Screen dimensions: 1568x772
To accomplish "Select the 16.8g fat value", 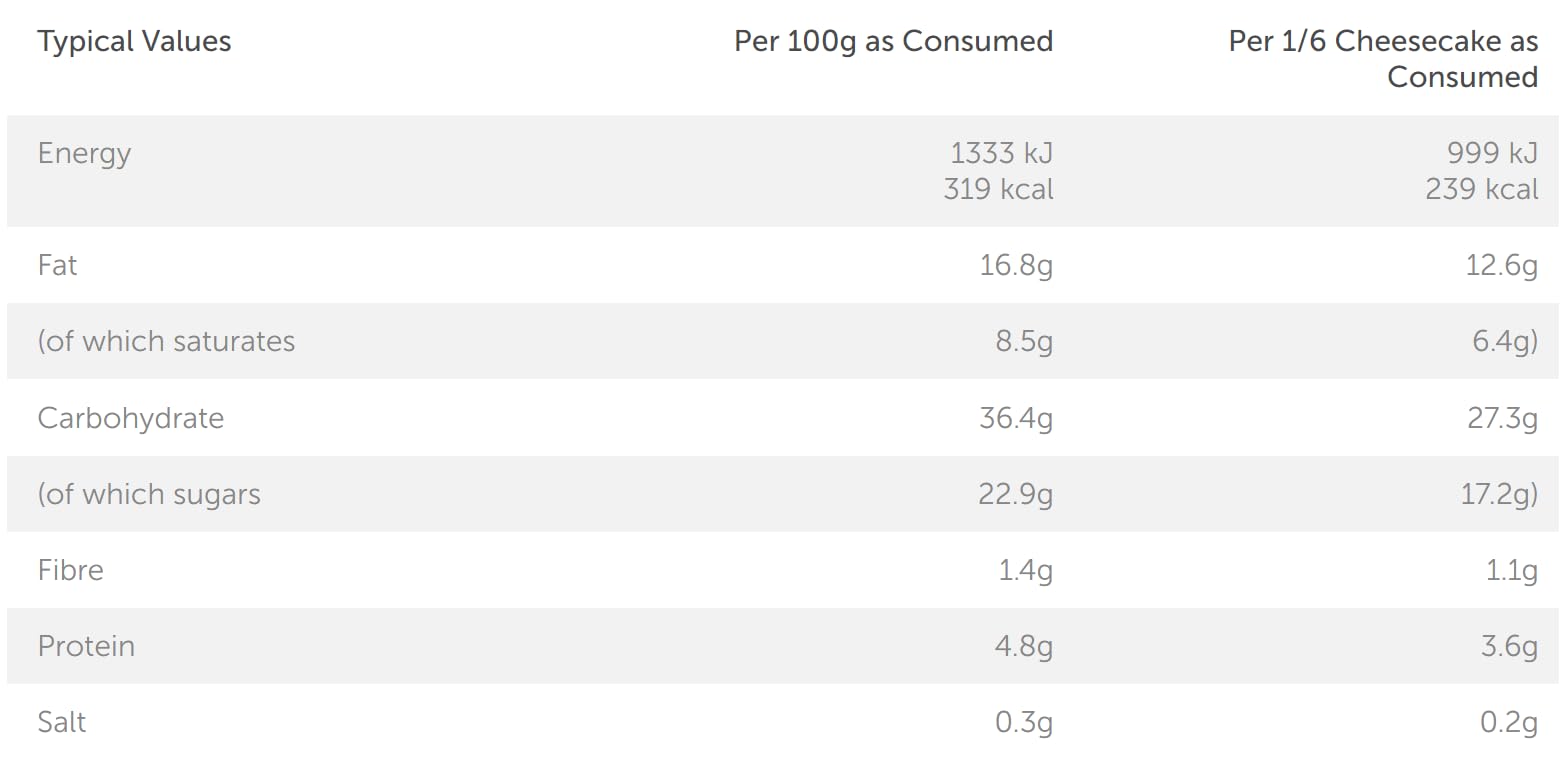I will click(1016, 266).
